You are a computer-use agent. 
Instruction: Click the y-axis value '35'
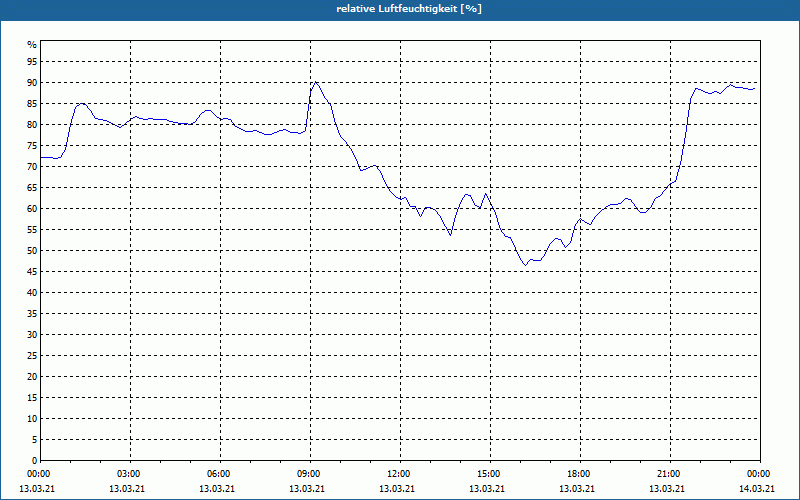point(32,314)
